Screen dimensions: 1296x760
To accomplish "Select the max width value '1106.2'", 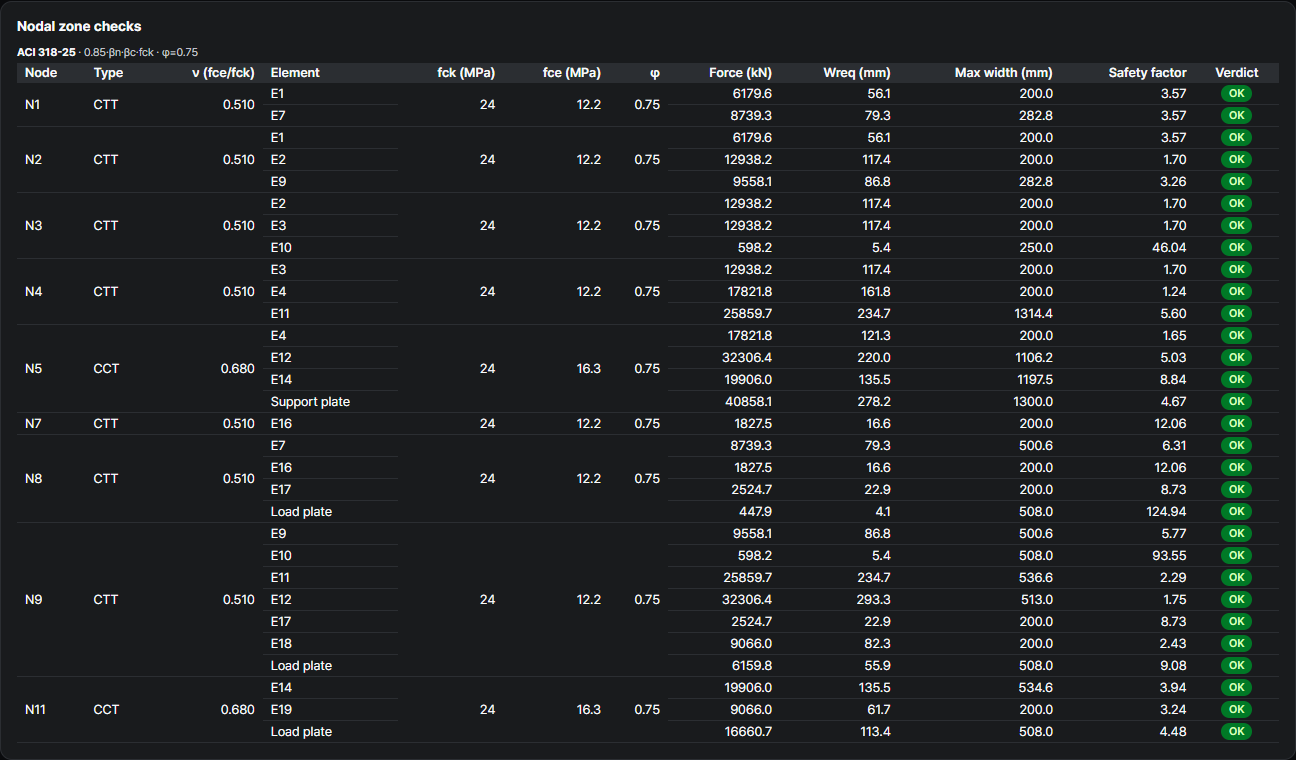I will [1033, 357].
